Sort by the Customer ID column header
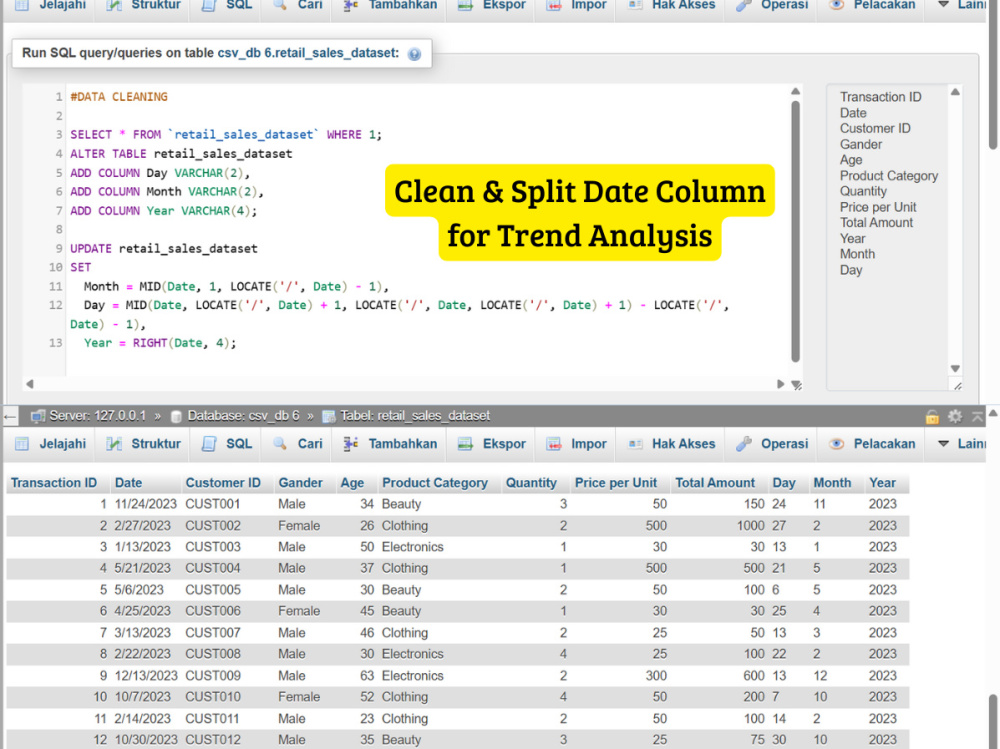The height and width of the screenshot is (749, 1000). (x=223, y=483)
